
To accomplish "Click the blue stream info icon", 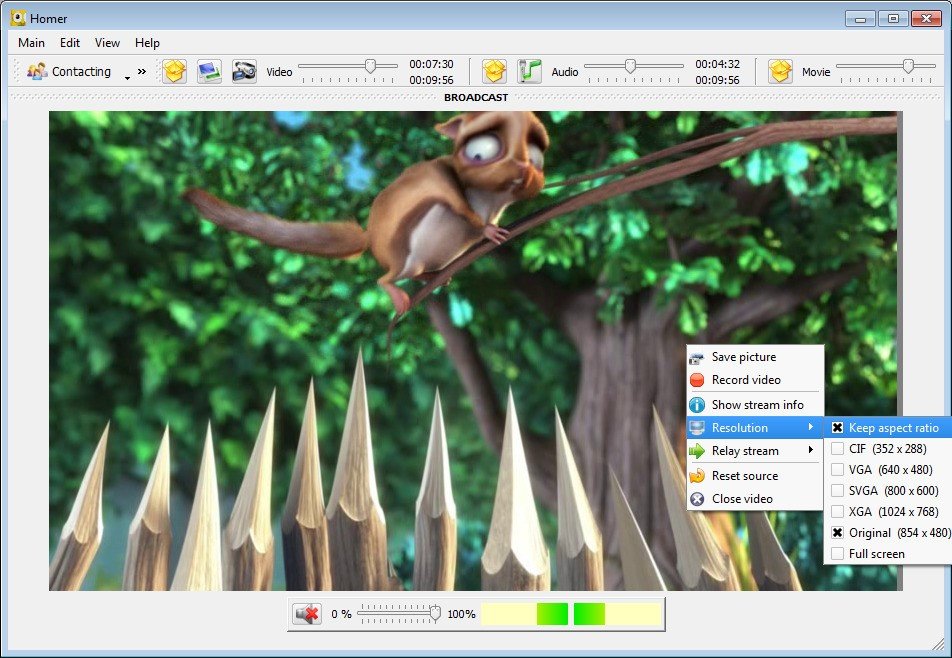I will click(697, 405).
